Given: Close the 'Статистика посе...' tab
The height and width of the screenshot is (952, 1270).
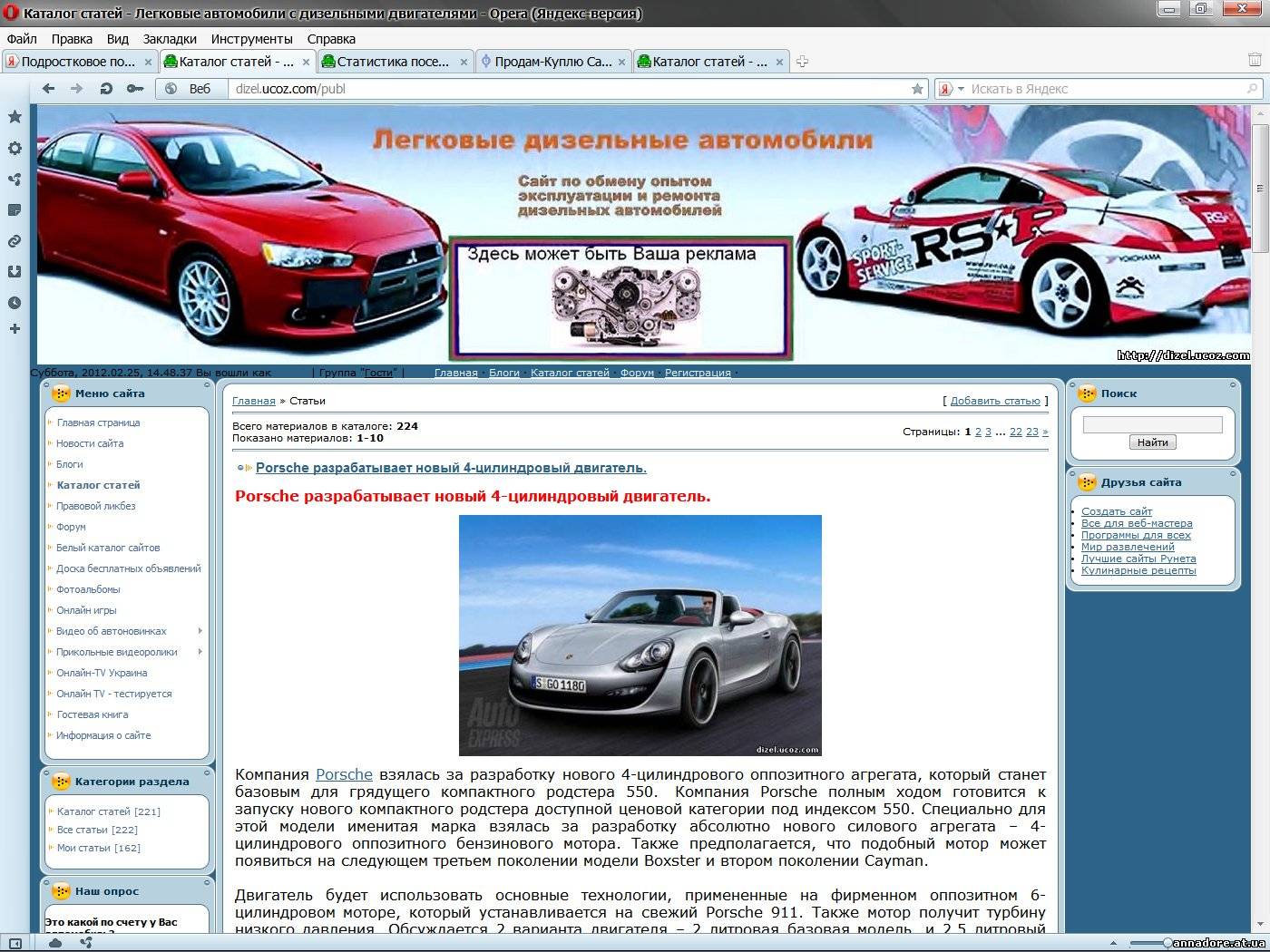Looking at the screenshot, I should pos(464,63).
